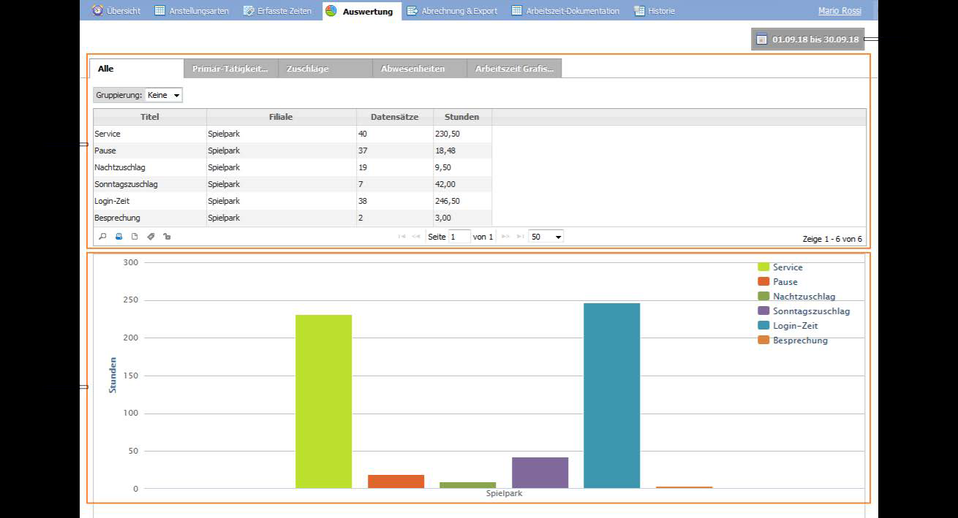Switch to Erfasste Zeiten tab

tap(277, 10)
